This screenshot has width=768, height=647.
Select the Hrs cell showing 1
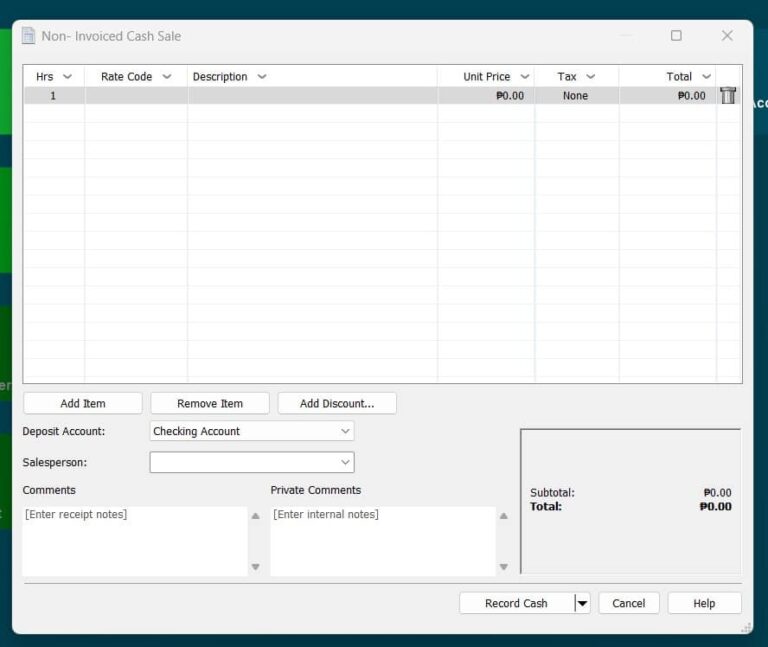point(54,96)
